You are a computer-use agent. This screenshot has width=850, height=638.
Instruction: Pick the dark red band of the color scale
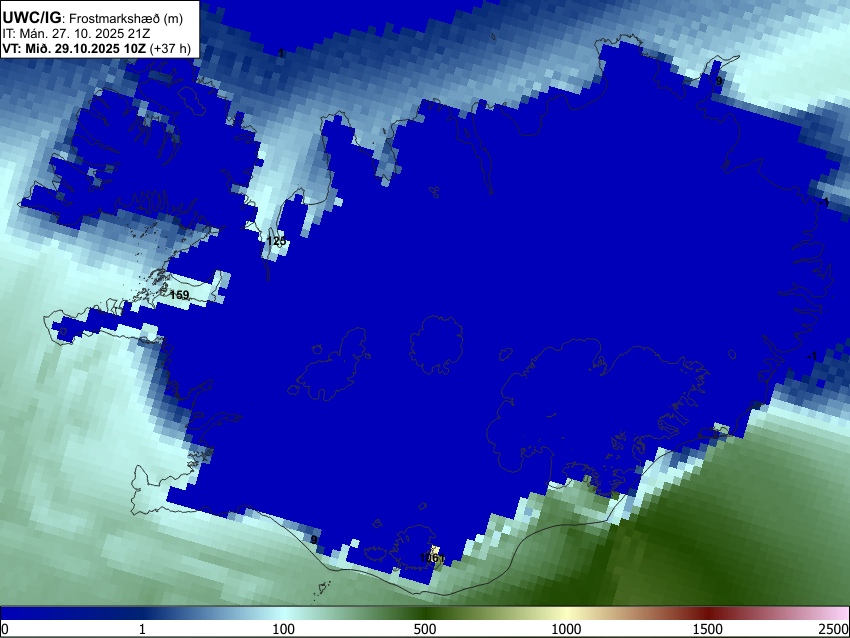click(x=708, y=614)
